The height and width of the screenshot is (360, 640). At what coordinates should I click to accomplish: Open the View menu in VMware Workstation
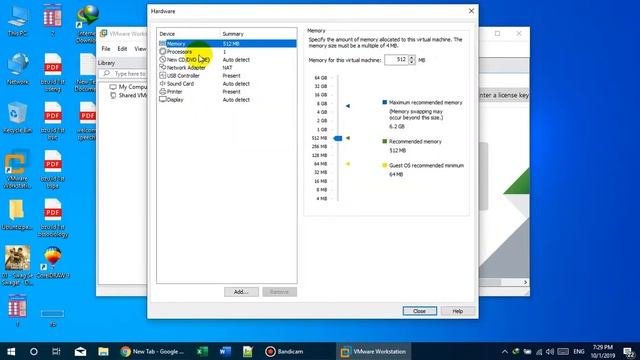click(x=140, y=49)
